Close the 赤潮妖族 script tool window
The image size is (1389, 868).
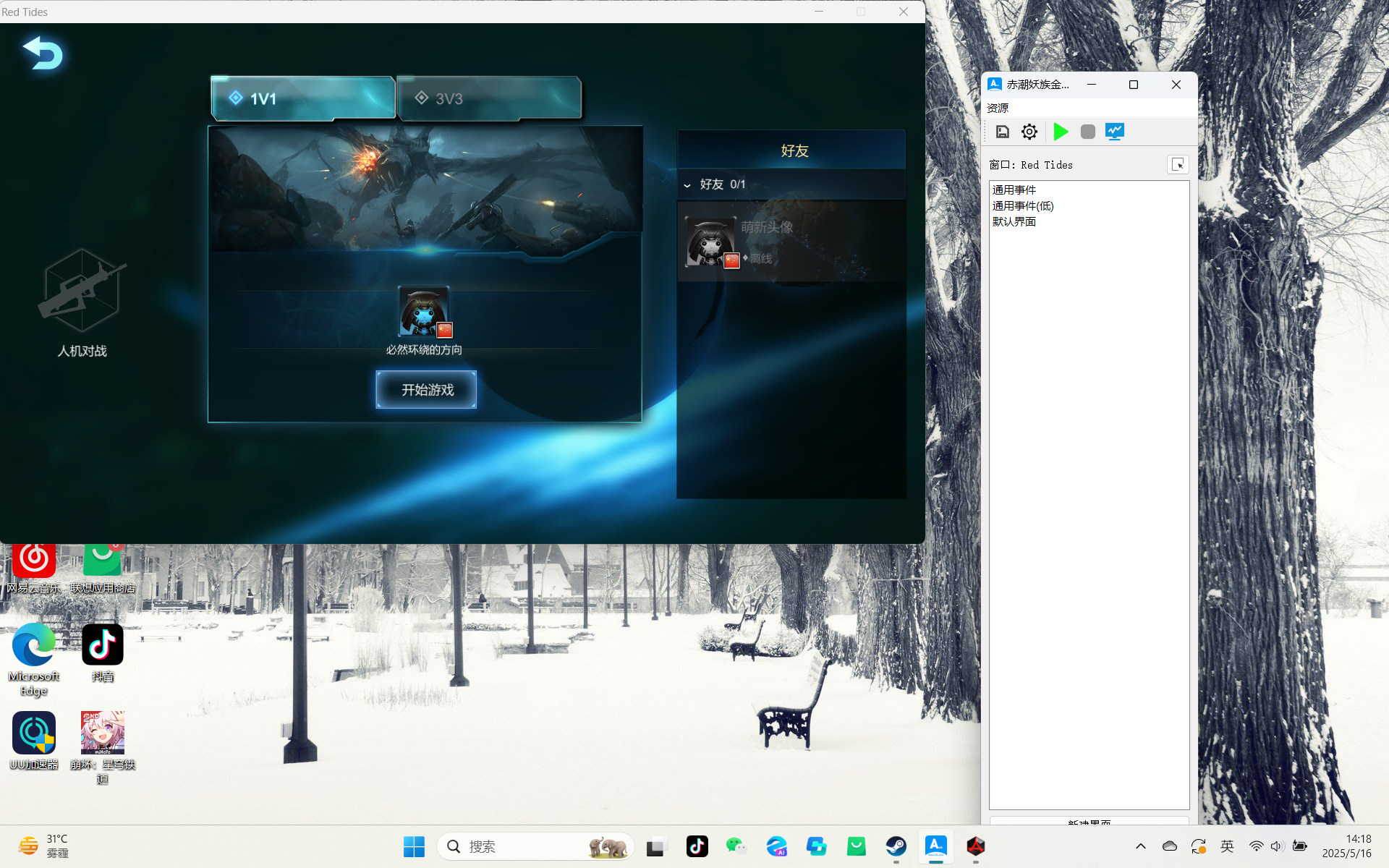[1176, 85]
